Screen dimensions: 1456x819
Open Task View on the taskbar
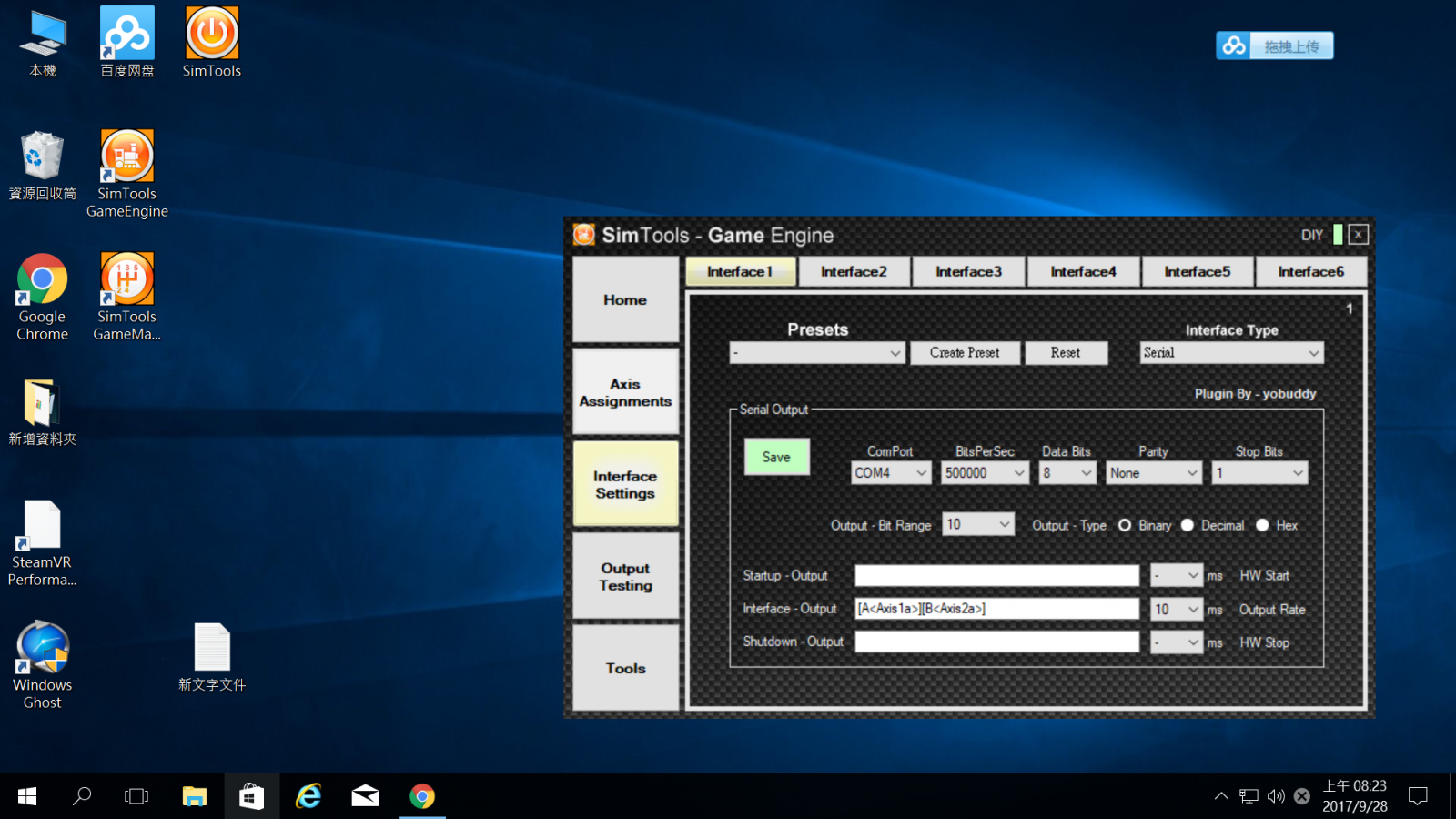pos(136,796)
